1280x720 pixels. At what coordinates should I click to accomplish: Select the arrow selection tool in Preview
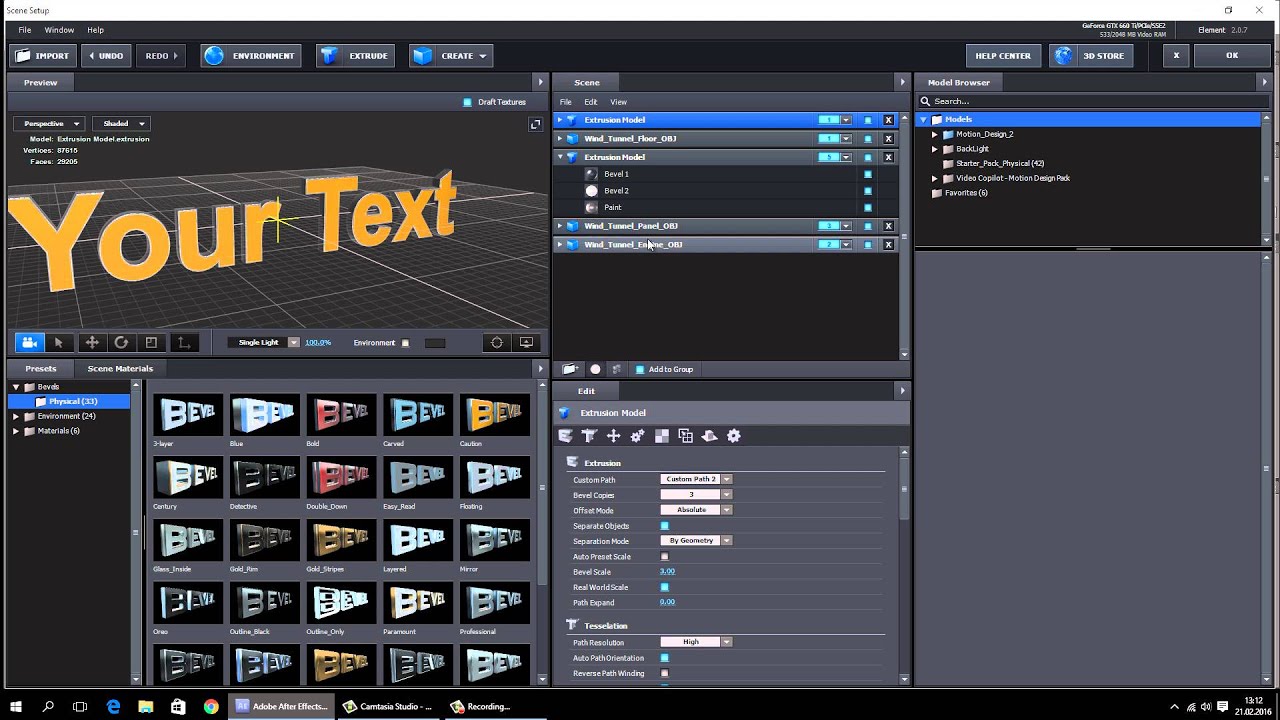tap(59, 342)
